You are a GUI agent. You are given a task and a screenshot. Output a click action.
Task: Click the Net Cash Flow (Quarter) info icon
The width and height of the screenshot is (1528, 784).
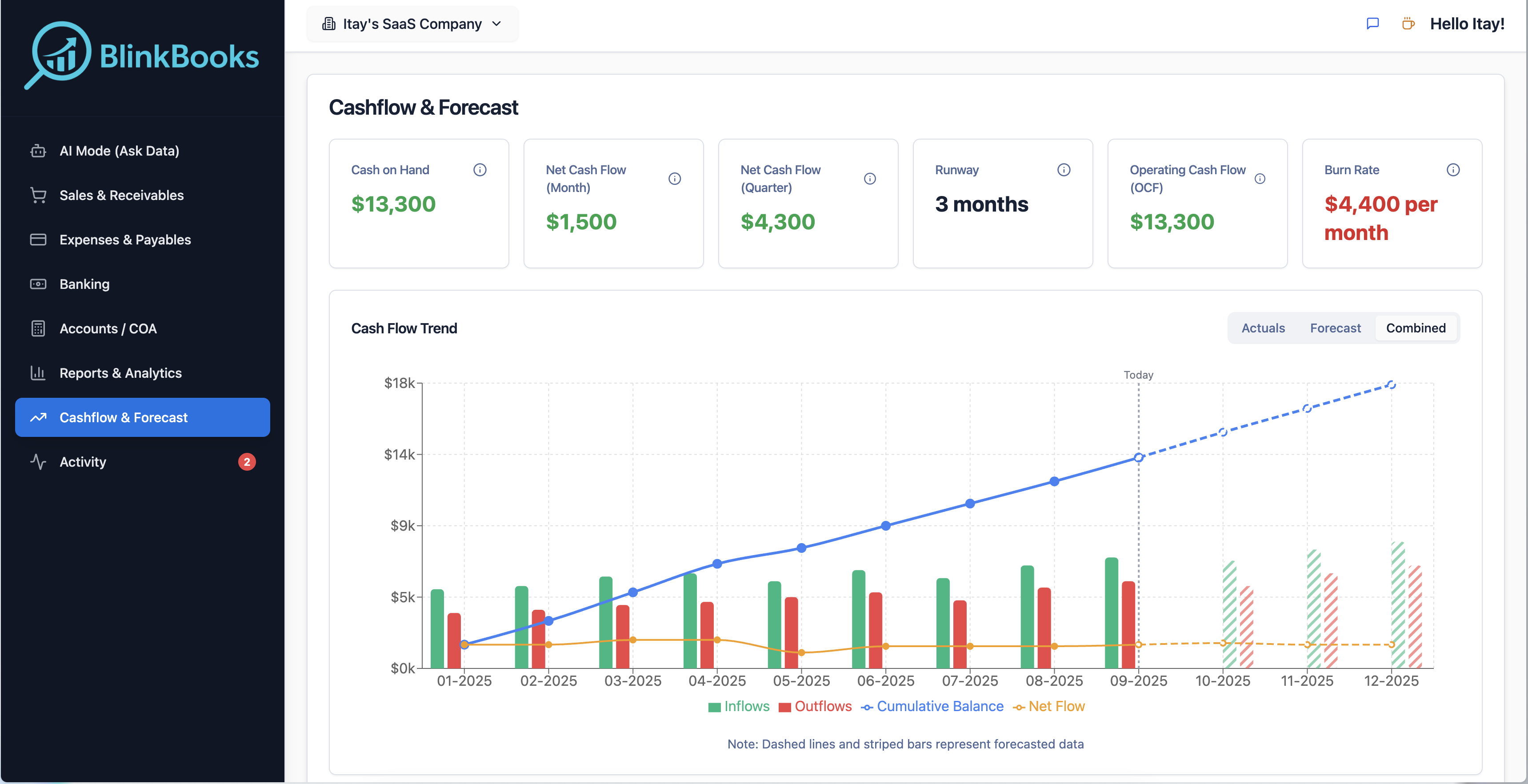coord(870,179)
